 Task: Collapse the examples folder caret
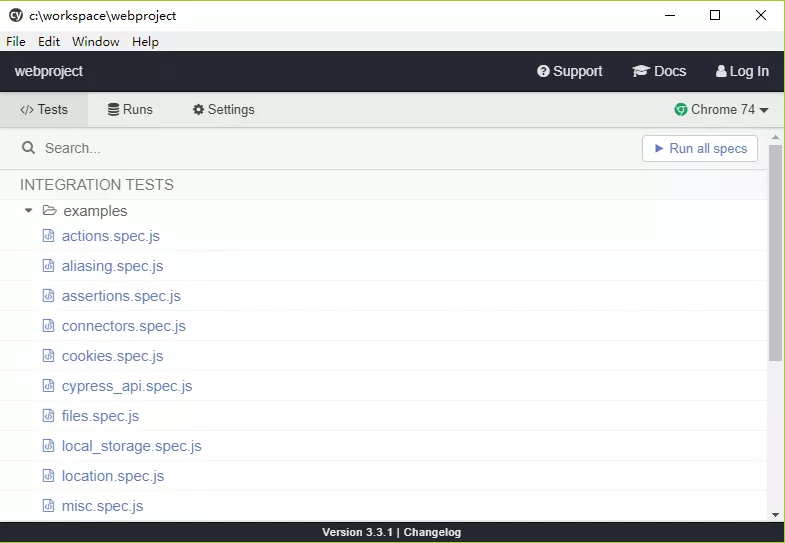click(29, 211)
